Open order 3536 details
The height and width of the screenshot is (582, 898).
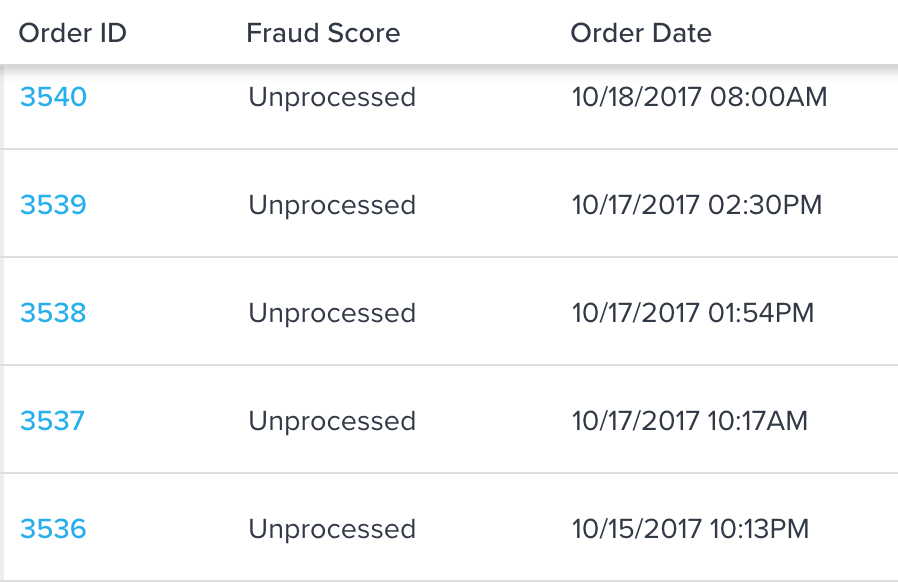[52, 529]
